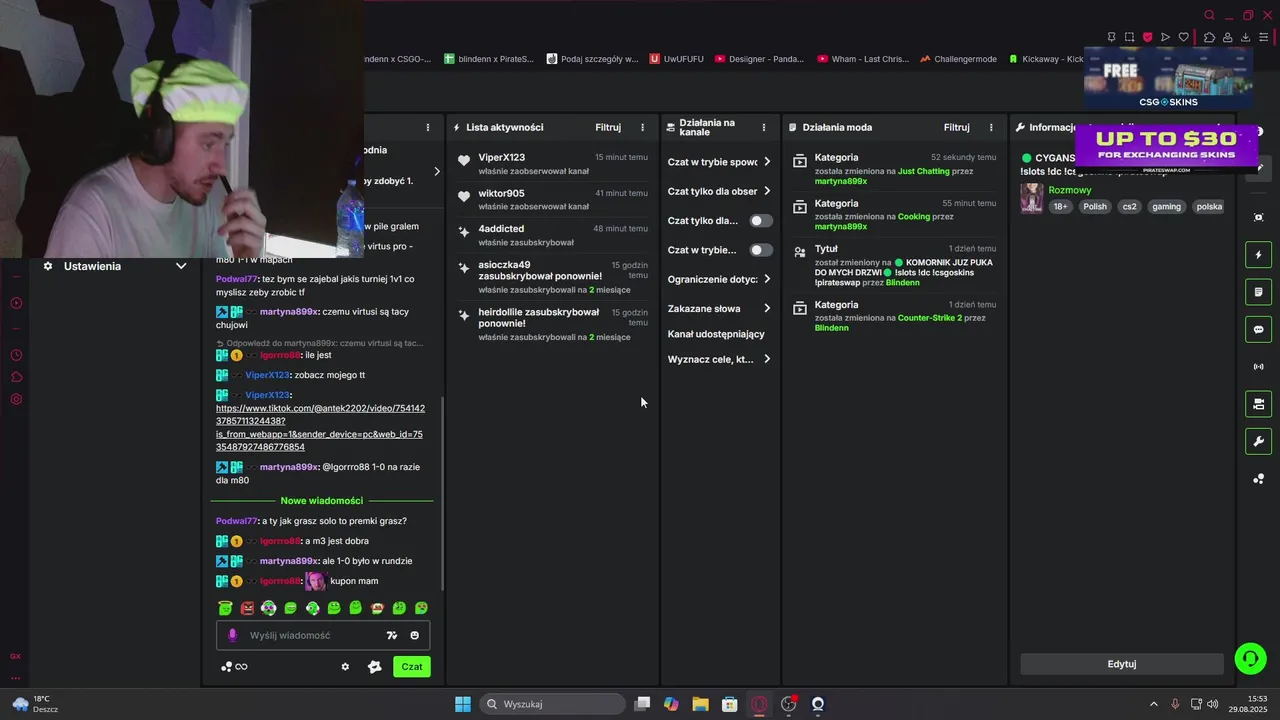Click the Edytuj button

(1122, 664)
